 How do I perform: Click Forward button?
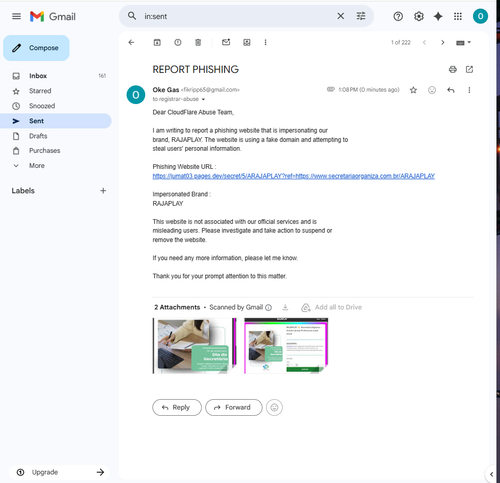(234, 407)
